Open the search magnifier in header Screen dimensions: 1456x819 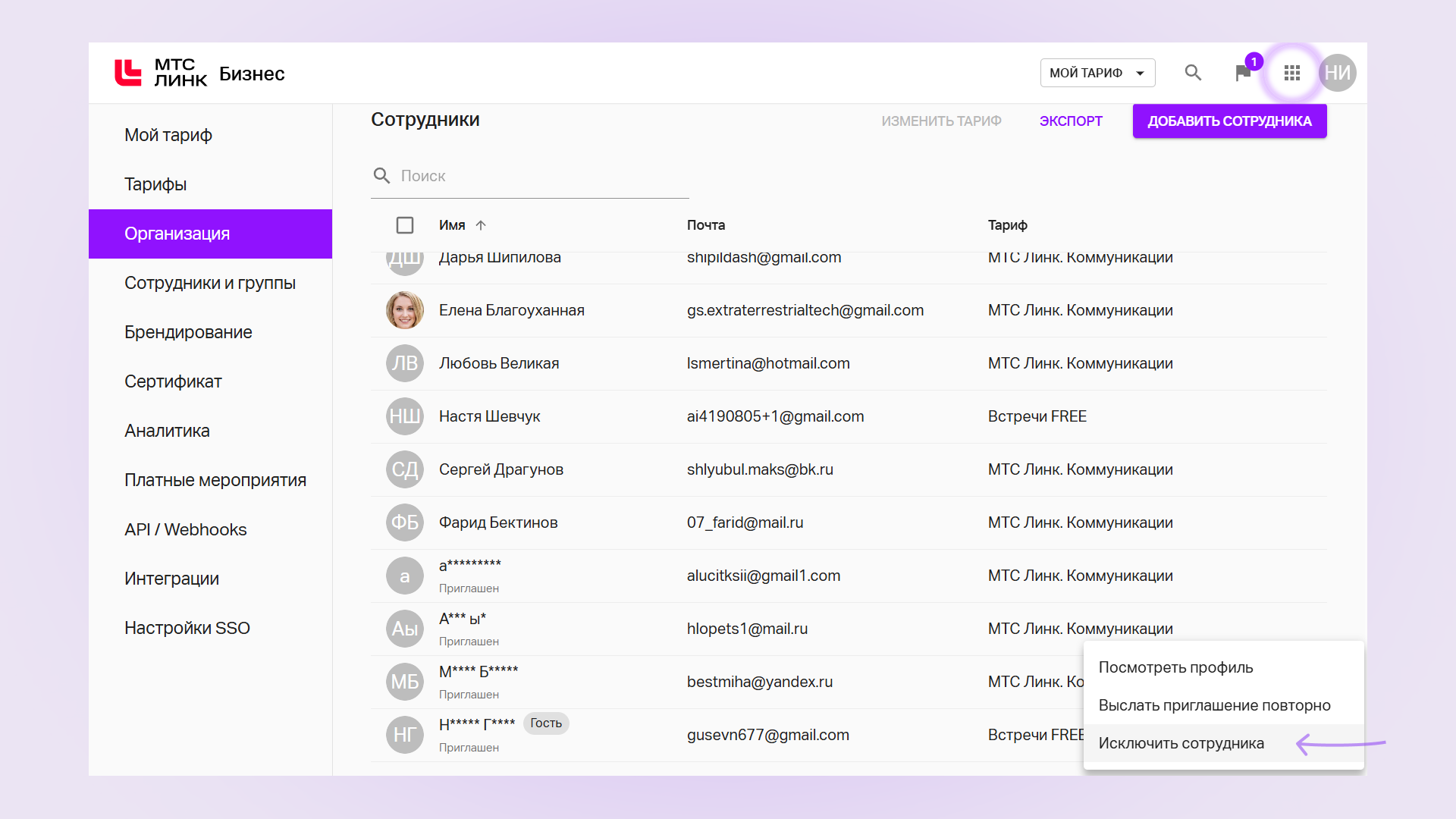coord(1193,73)
